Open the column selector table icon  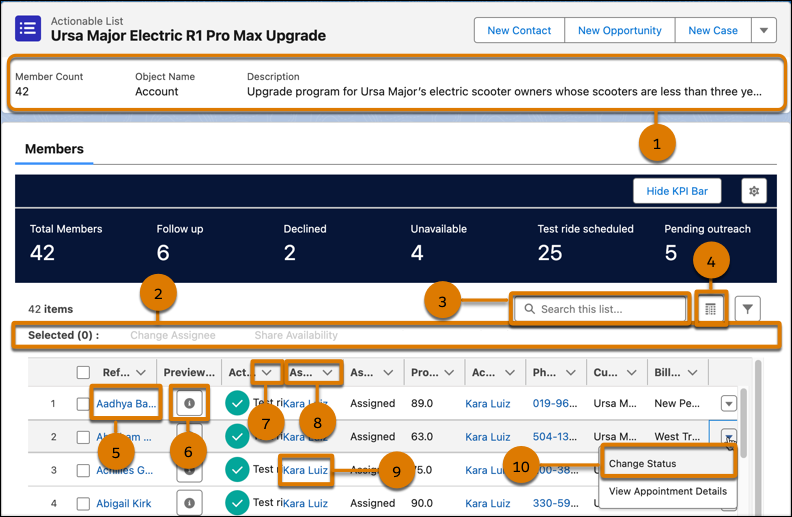pos(710,308)
